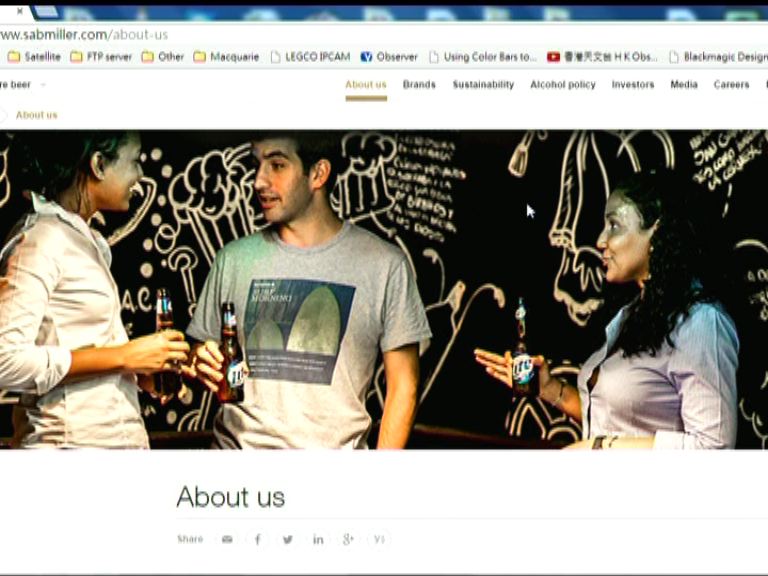The height and width of the screenshot is (576, 768).
Task: Click the Yammer share icon
Action: click(379, 540)
